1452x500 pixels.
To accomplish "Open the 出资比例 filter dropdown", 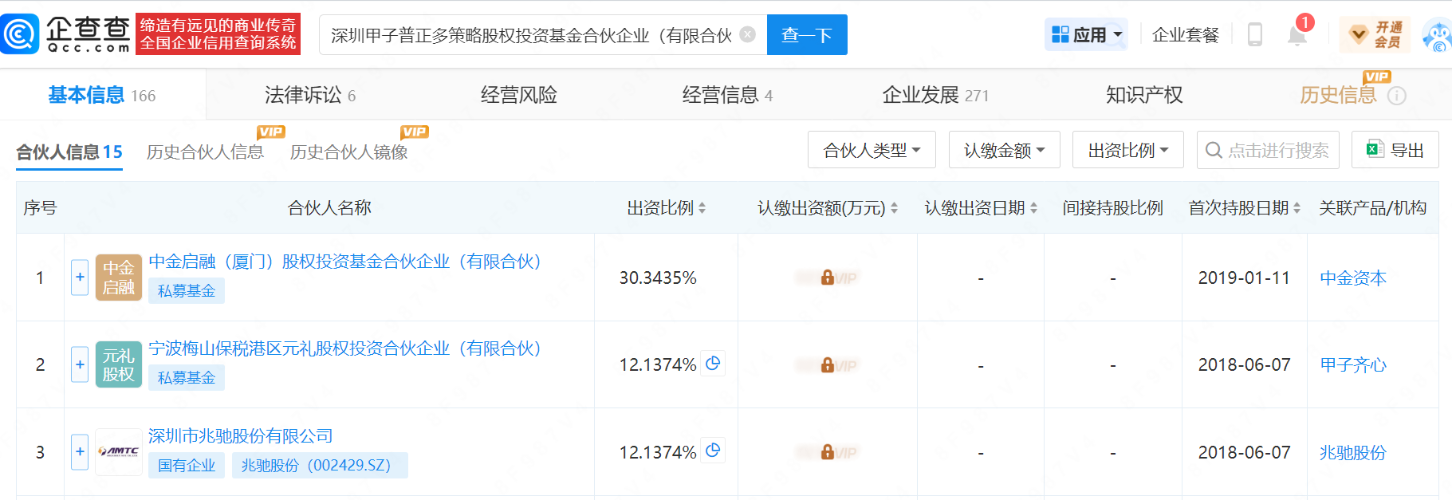I will tap(1128, 150).
